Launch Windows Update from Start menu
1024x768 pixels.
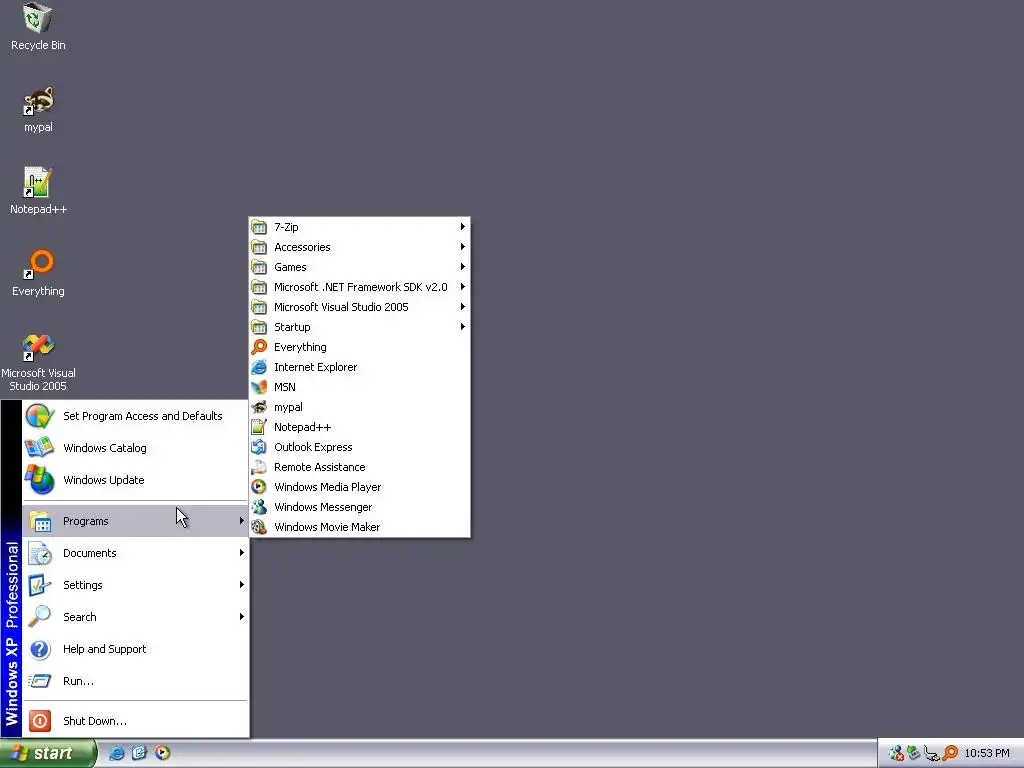(135, 480)
